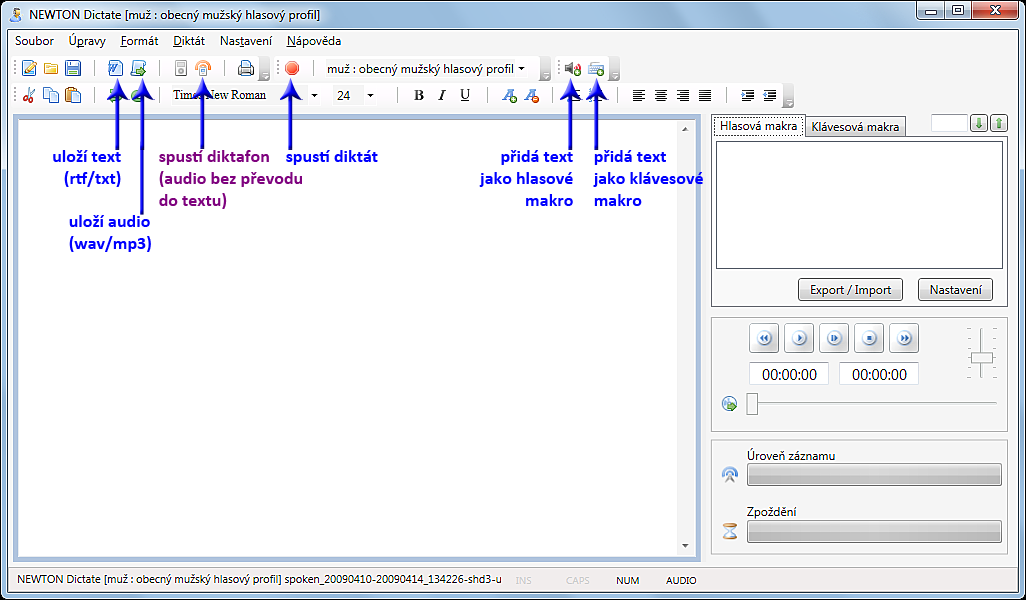Open the Nastavení menu in menu bar
Screen dimensions: 1026x600
[x=246, y=41]
